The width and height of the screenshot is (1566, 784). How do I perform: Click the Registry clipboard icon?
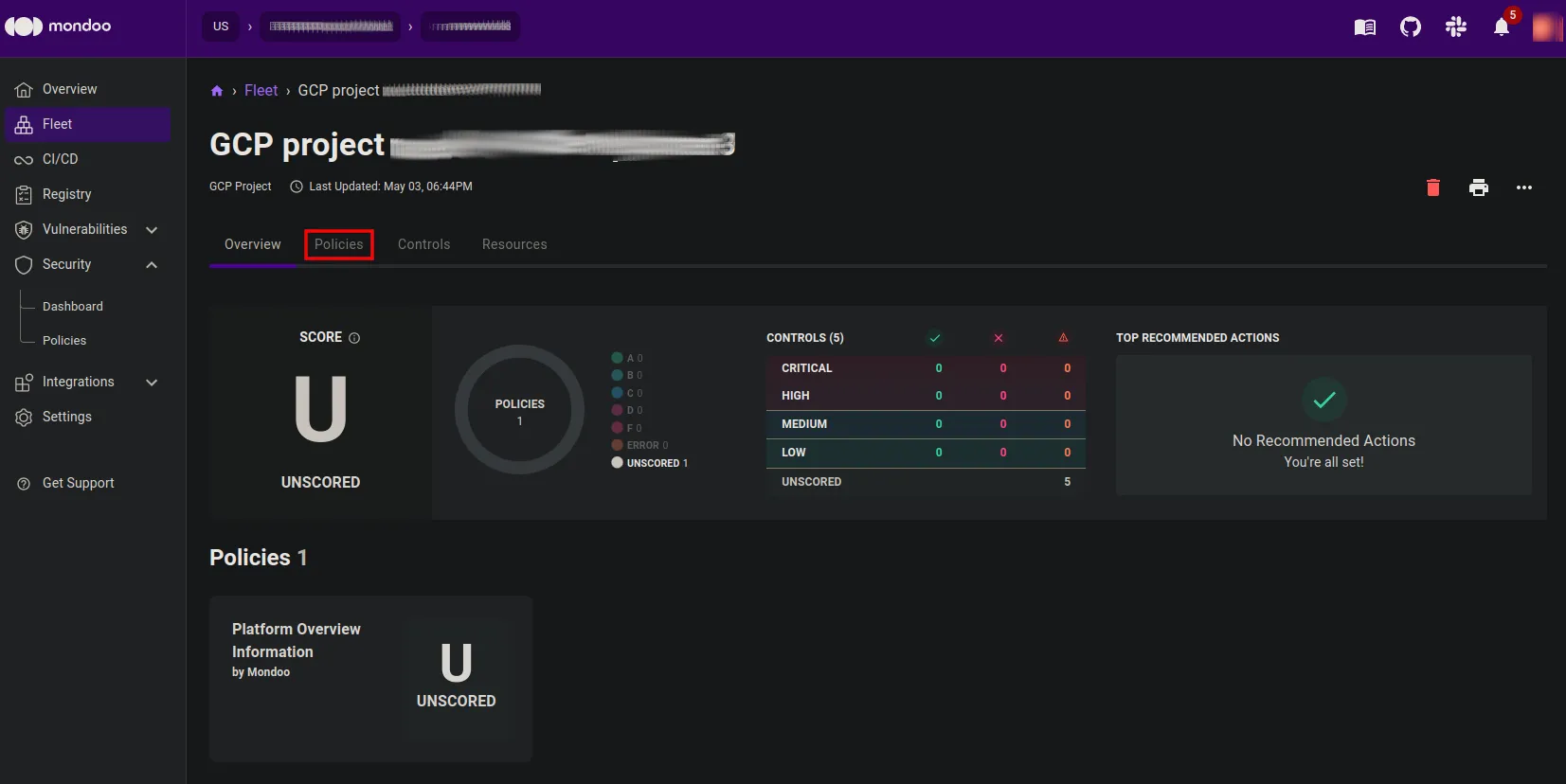tap(24, 195)
